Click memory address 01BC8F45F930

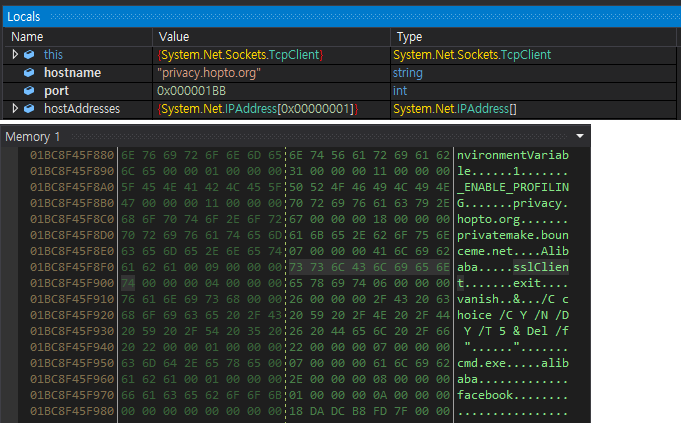click(x=72, y=331)
